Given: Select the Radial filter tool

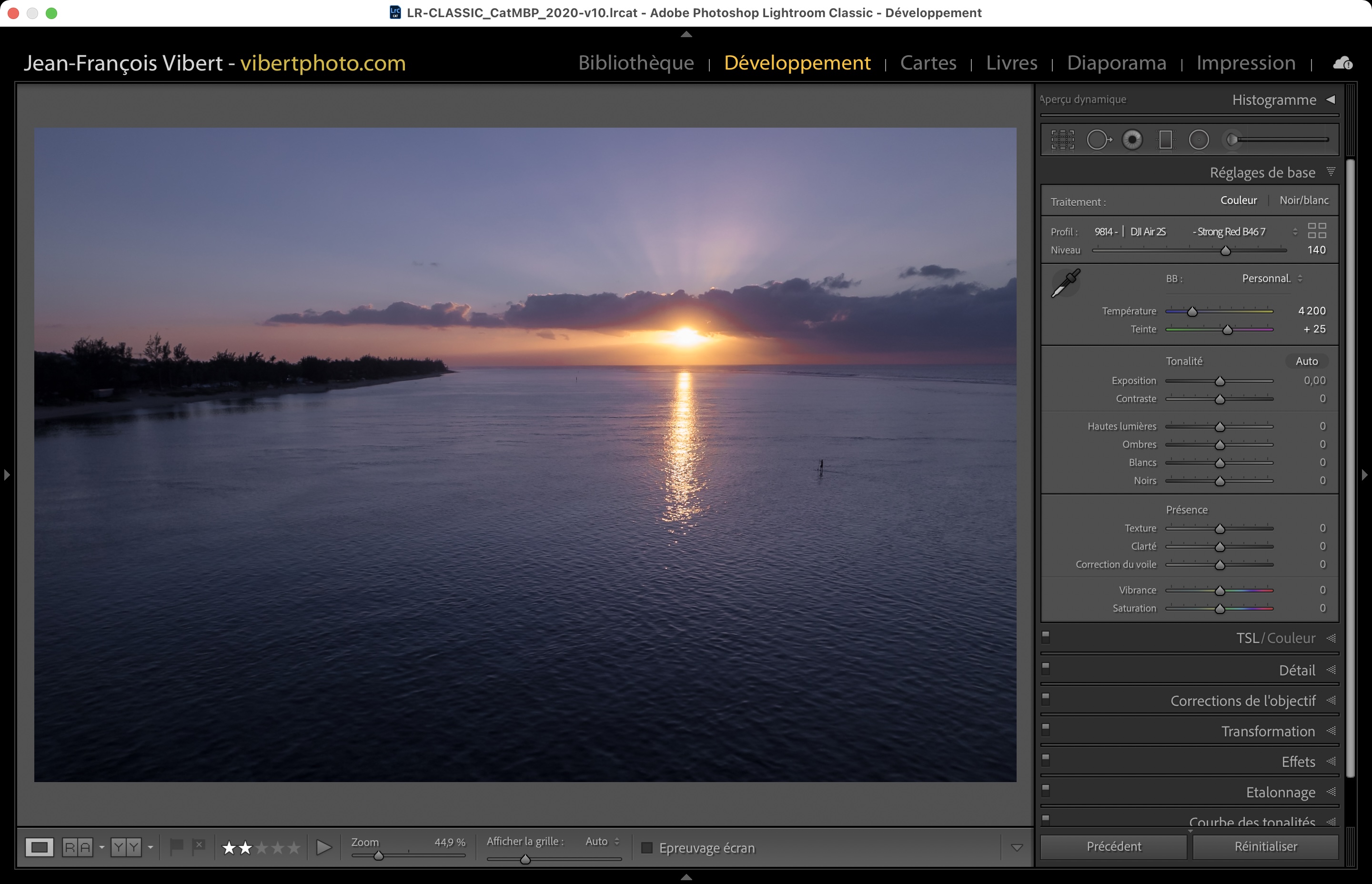Looking at the screenshot, I should coord(1199,140).
